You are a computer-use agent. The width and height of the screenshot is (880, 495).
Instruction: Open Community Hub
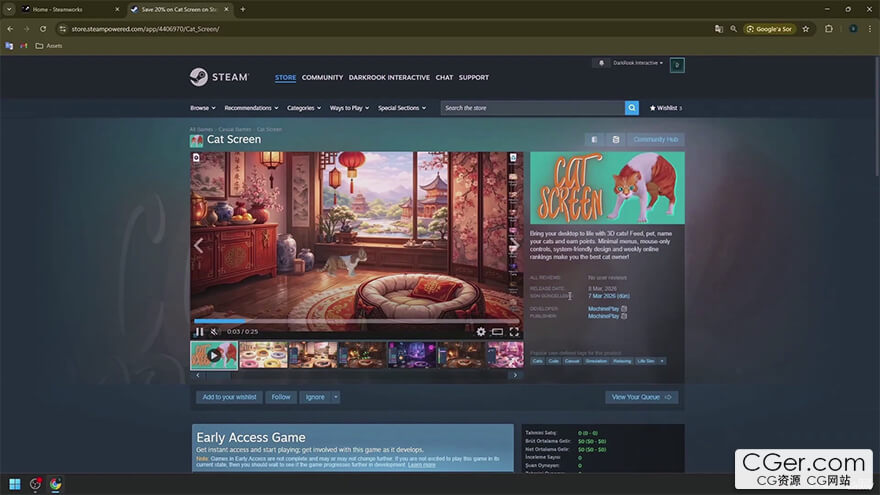click(656, 139)
